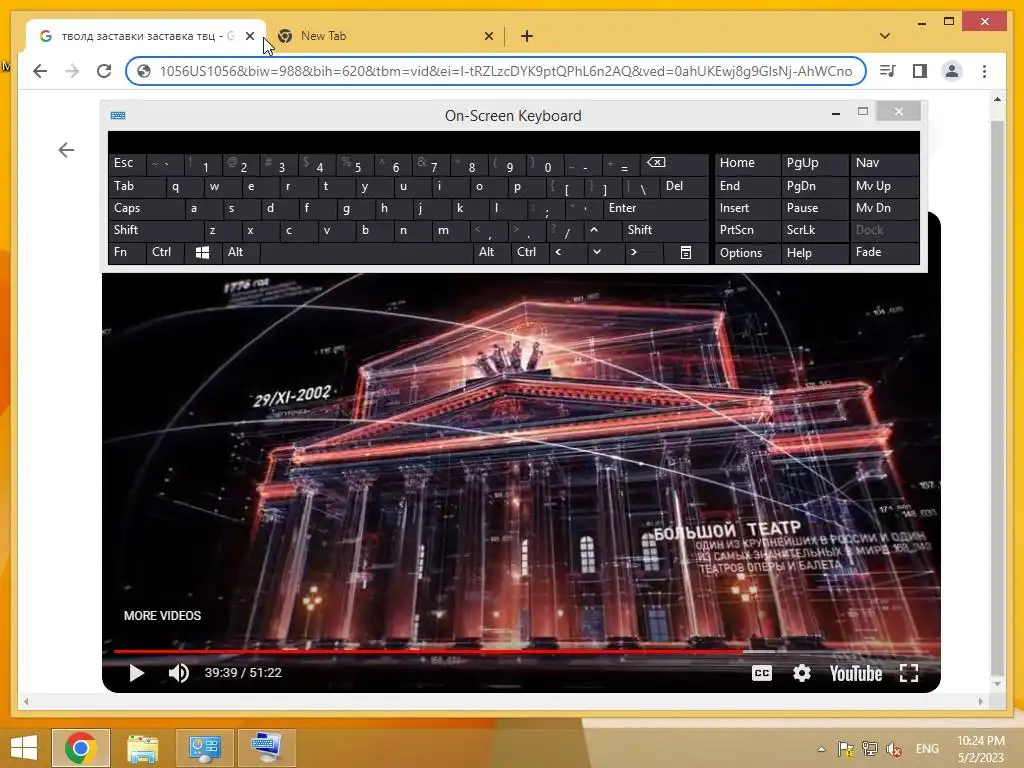Click the PrtScn key
This screenshot has height=768, width=1024.
(747, 231)
